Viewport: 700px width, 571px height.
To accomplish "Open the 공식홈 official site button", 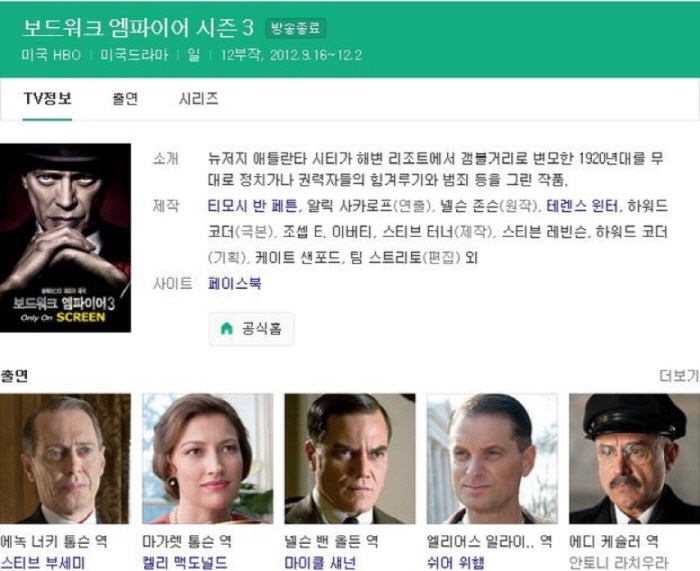I will [x=251, y=329].
